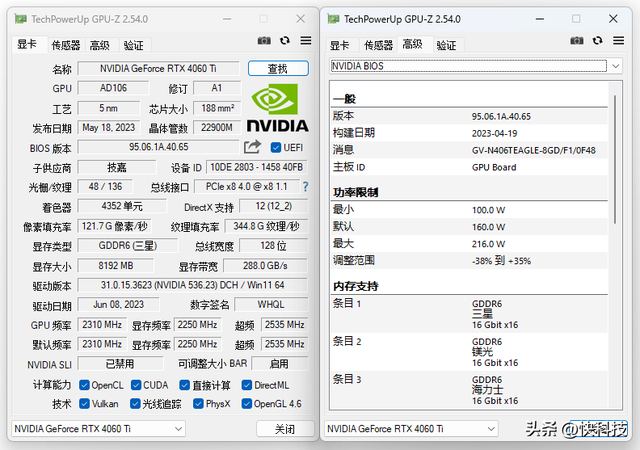Click power limit 默认 row 160.0 W
The width and height of the screenshot is (640, 450).
tap(469, 227)
